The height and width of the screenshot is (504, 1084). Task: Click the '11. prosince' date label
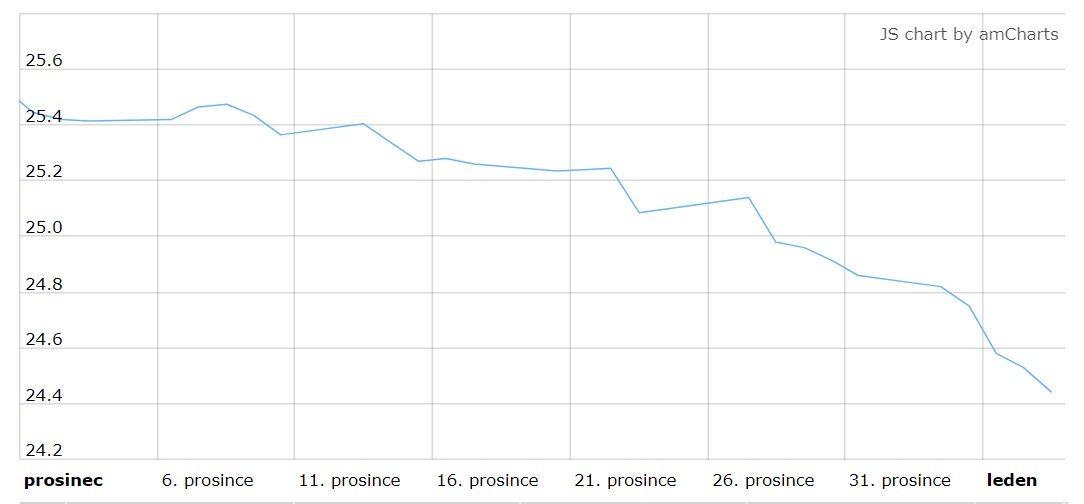tap(349, 480)
